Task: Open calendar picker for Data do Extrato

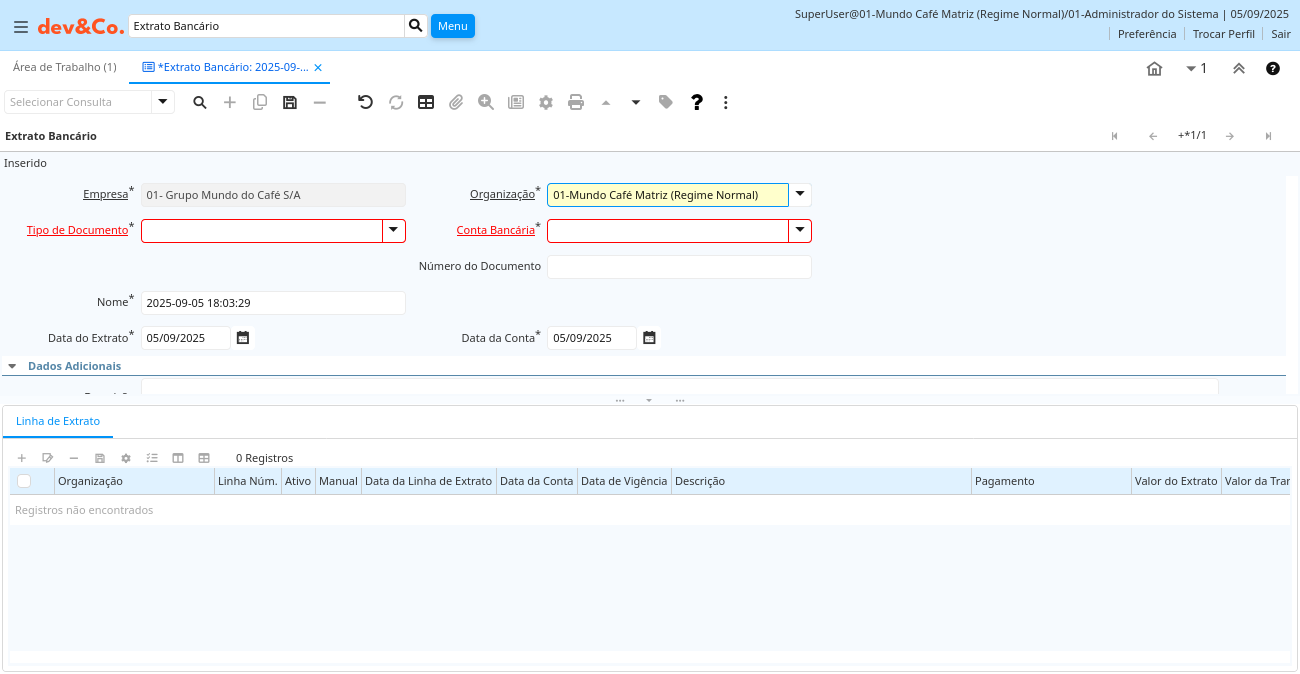Action: pos(243,338)
